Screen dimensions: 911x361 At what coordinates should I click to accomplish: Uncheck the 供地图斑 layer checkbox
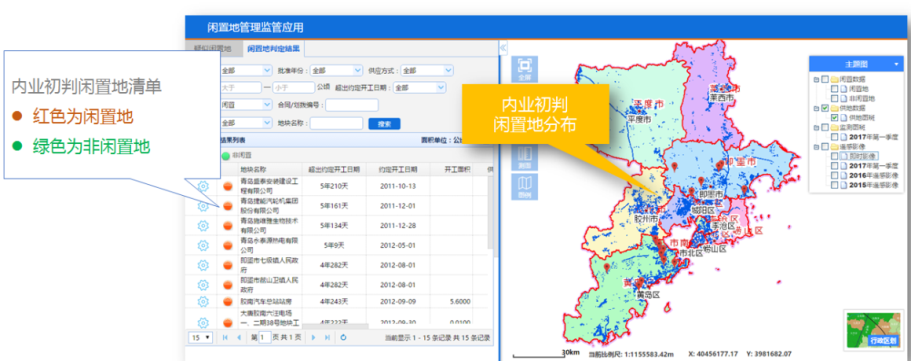834,118
